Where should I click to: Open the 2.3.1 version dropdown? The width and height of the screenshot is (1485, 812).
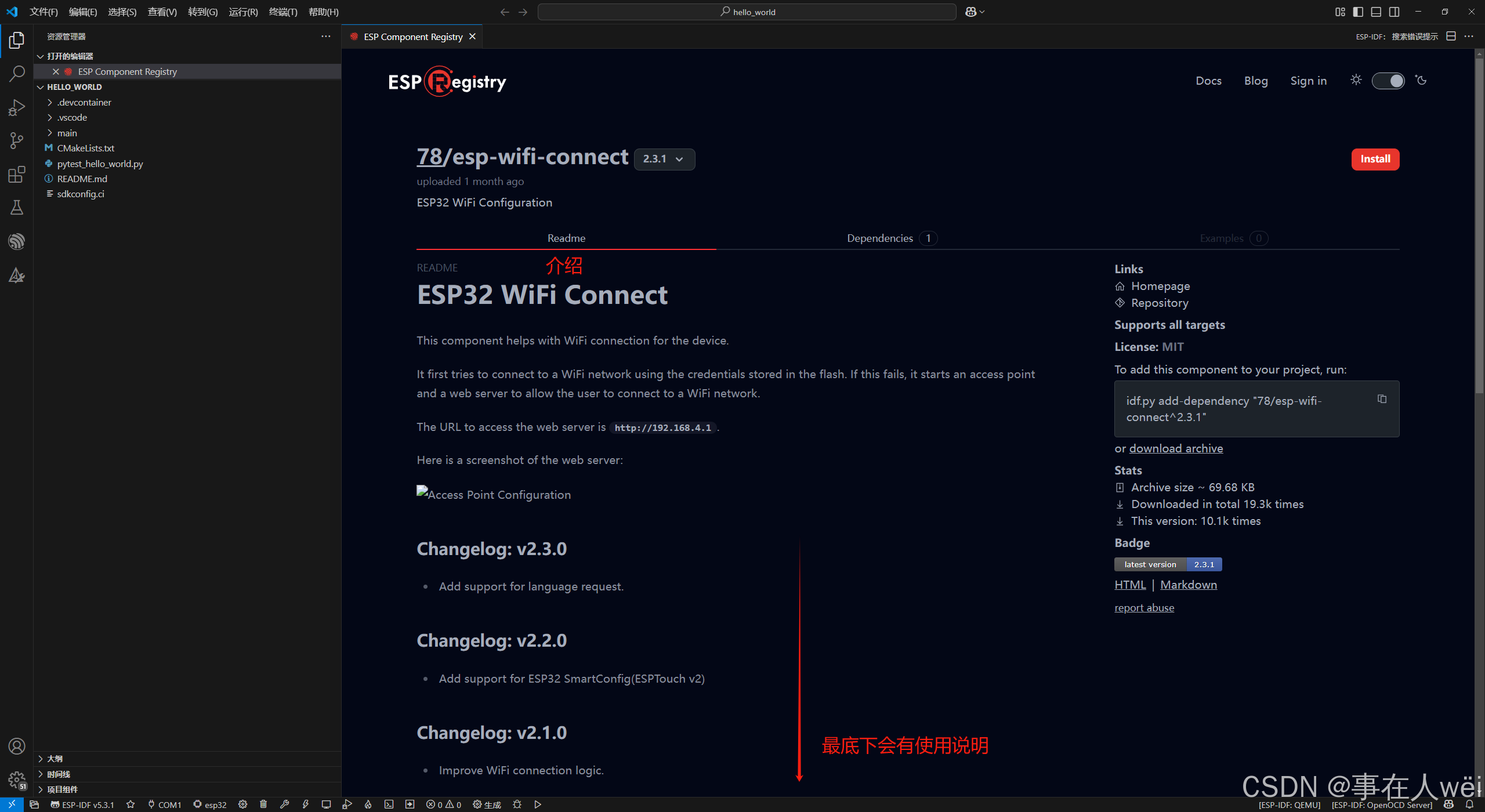point(664,159)
